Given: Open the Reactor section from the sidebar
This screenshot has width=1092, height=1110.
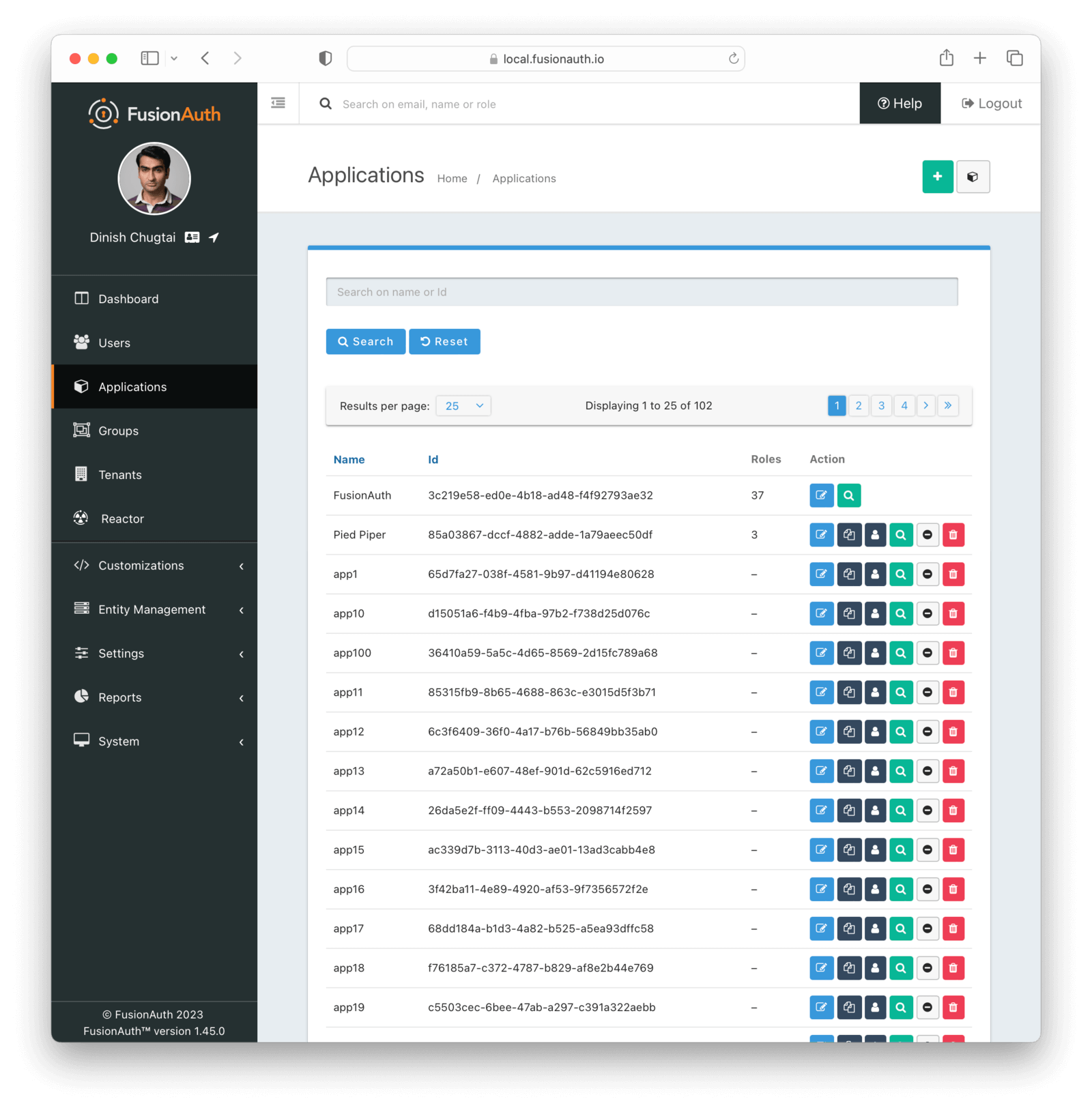Looking at the screenshot, I should [x=122, y=519].
